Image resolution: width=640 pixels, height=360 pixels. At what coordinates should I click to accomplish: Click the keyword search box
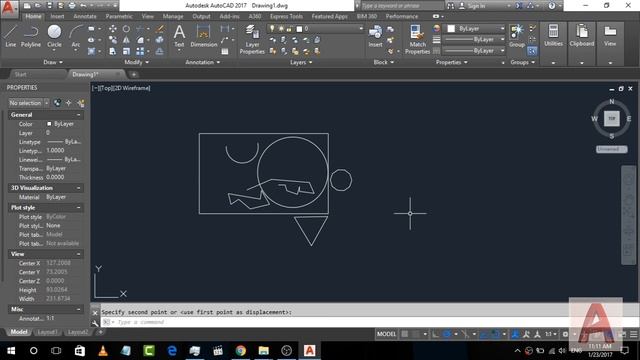pyautogui.click(x=402, y=6)
